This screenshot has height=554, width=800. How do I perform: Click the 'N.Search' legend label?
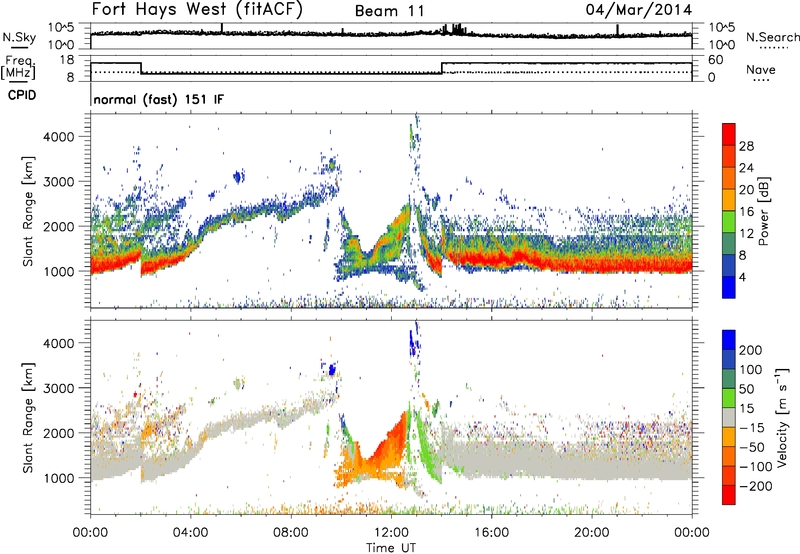tap(773, 37)
